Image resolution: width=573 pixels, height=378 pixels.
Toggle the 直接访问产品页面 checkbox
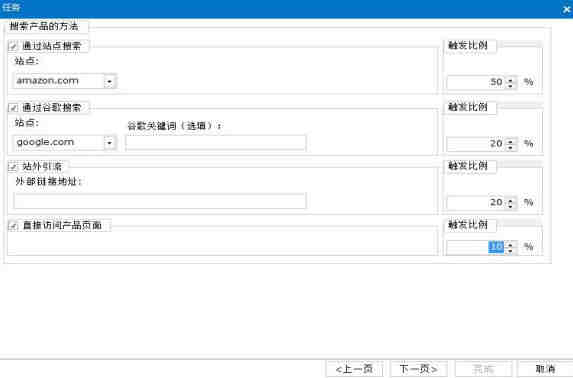click(13, 226)
